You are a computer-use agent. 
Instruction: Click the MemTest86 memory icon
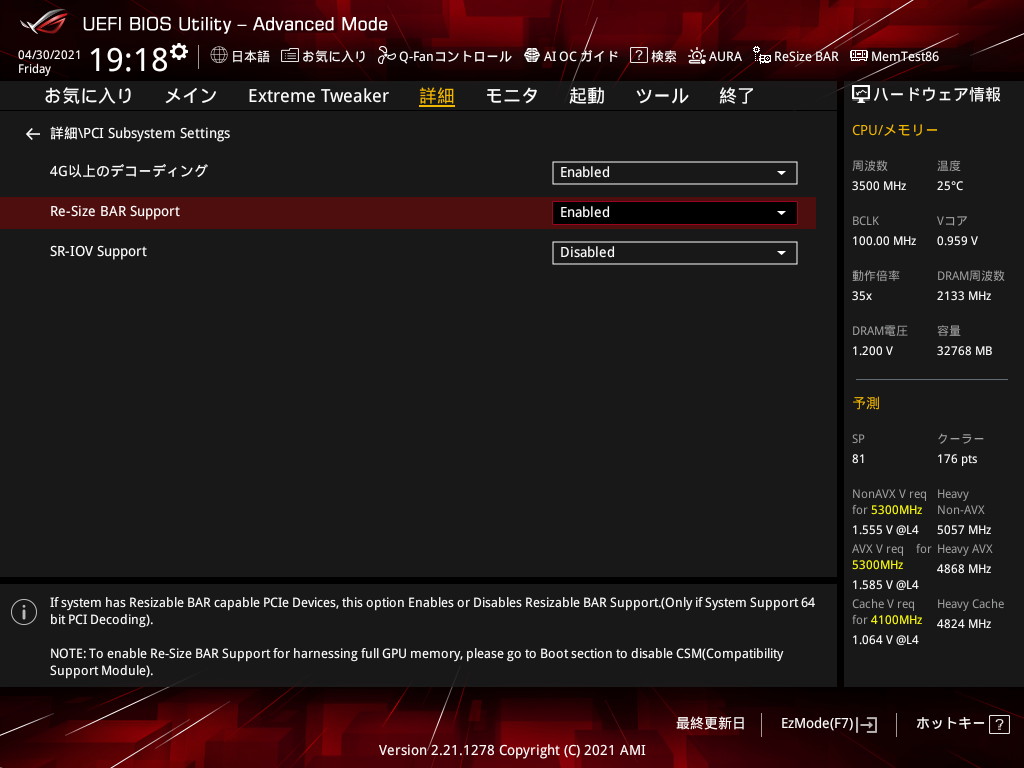(x=859, y=56)
